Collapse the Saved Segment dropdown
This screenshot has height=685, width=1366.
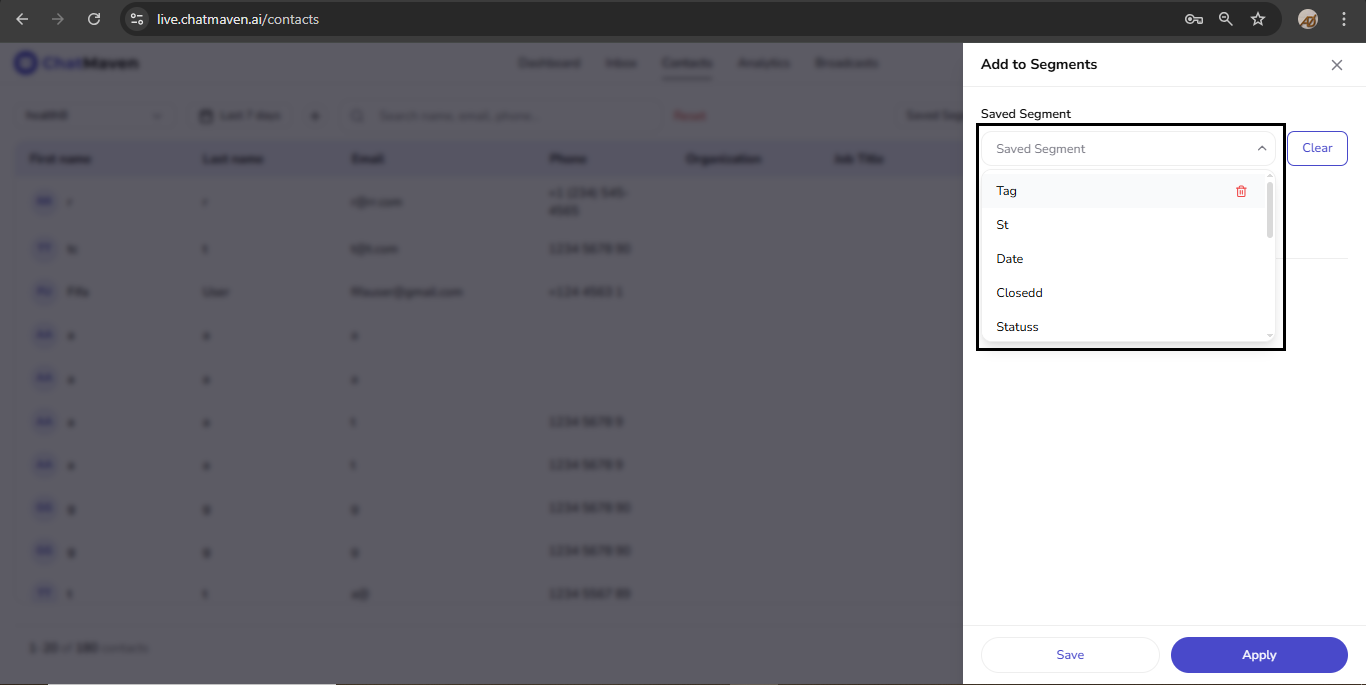(x=1262, y=148)
